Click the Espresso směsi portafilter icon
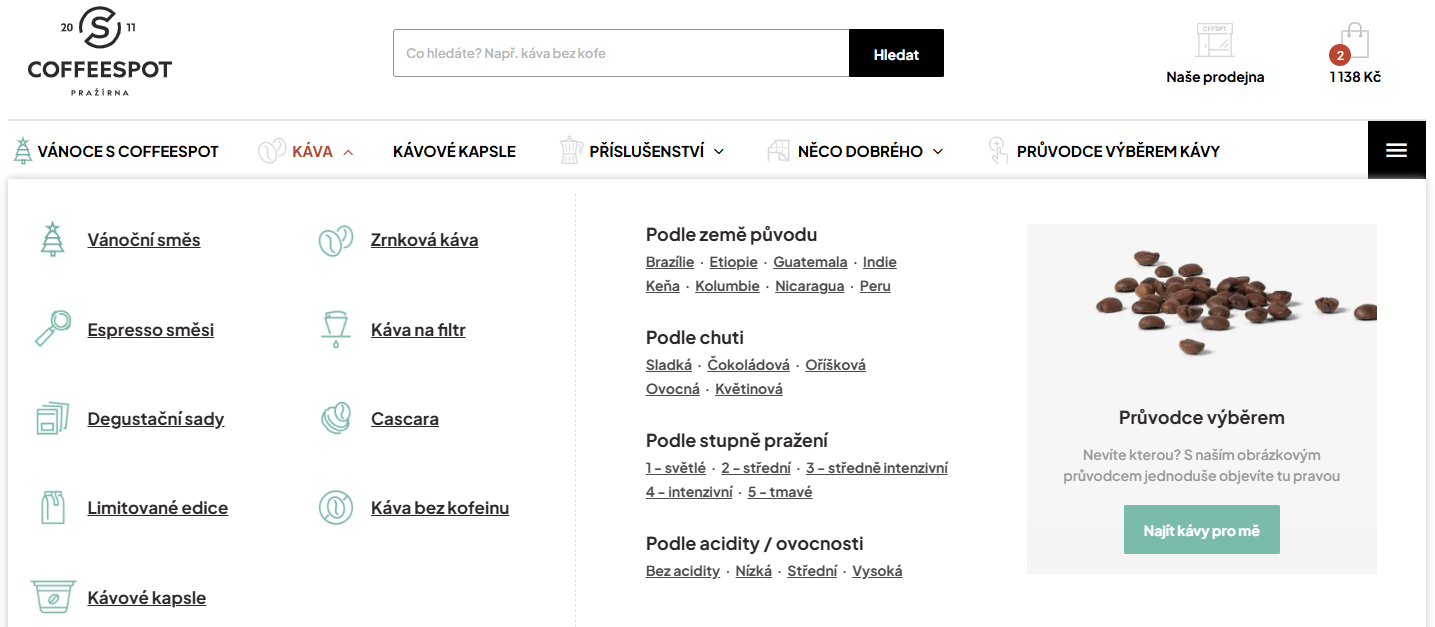The image size is (1435, 627). (52, 329)
